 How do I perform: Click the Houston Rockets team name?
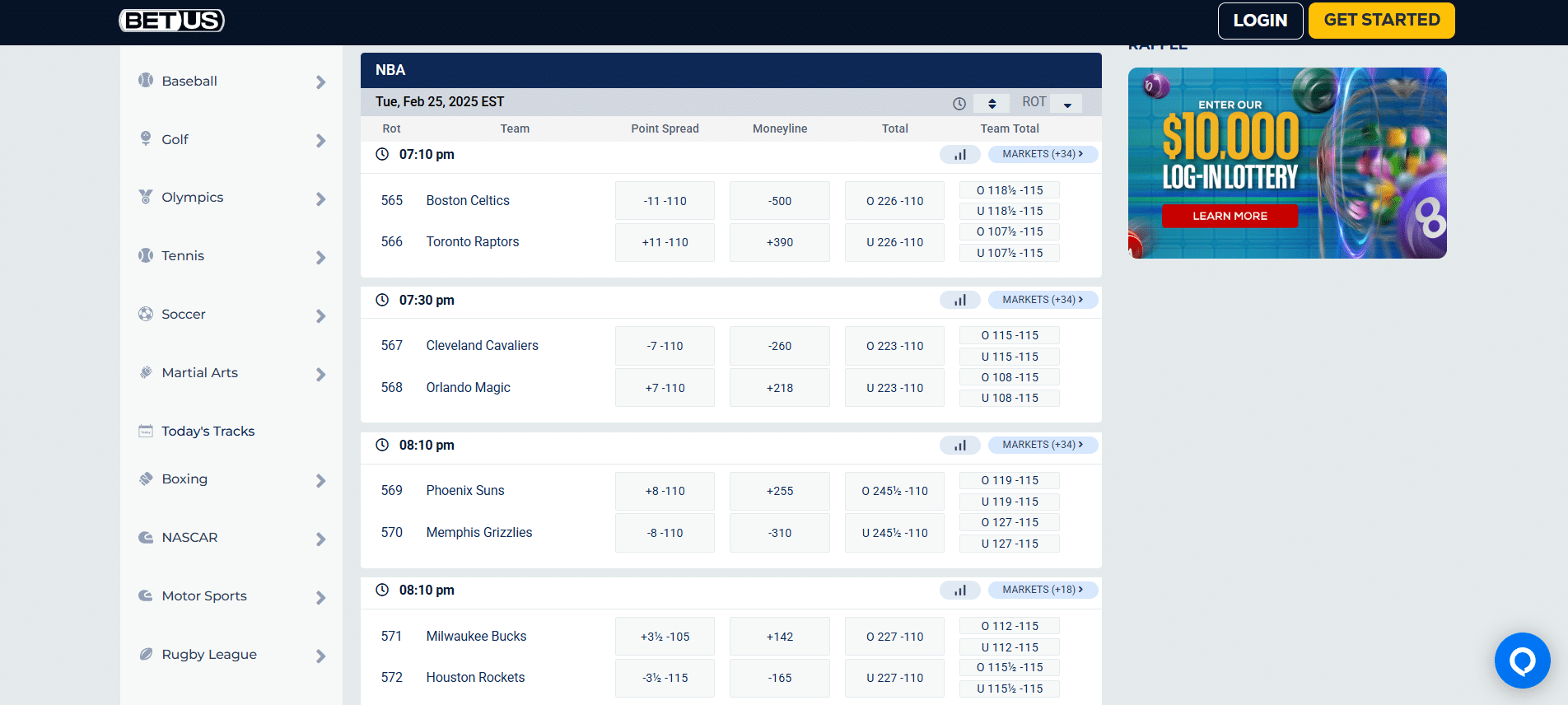point(475,677)
